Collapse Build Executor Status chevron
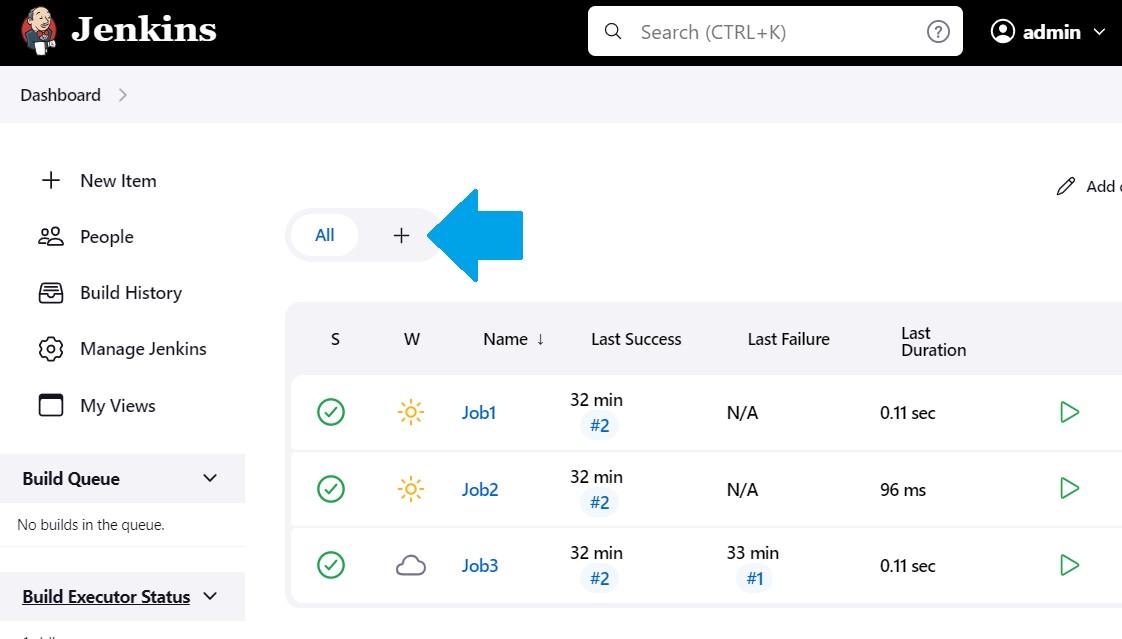1122x639 pixels. pos(210,596)
